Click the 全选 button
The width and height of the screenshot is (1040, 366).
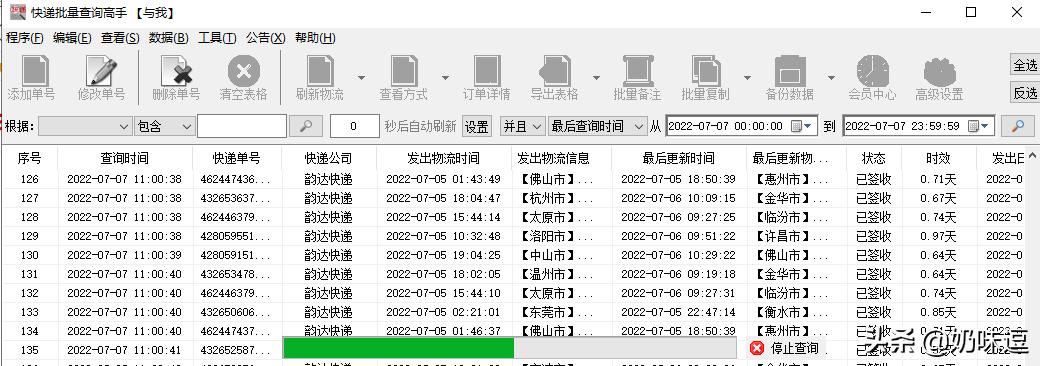click(1025, 65)
